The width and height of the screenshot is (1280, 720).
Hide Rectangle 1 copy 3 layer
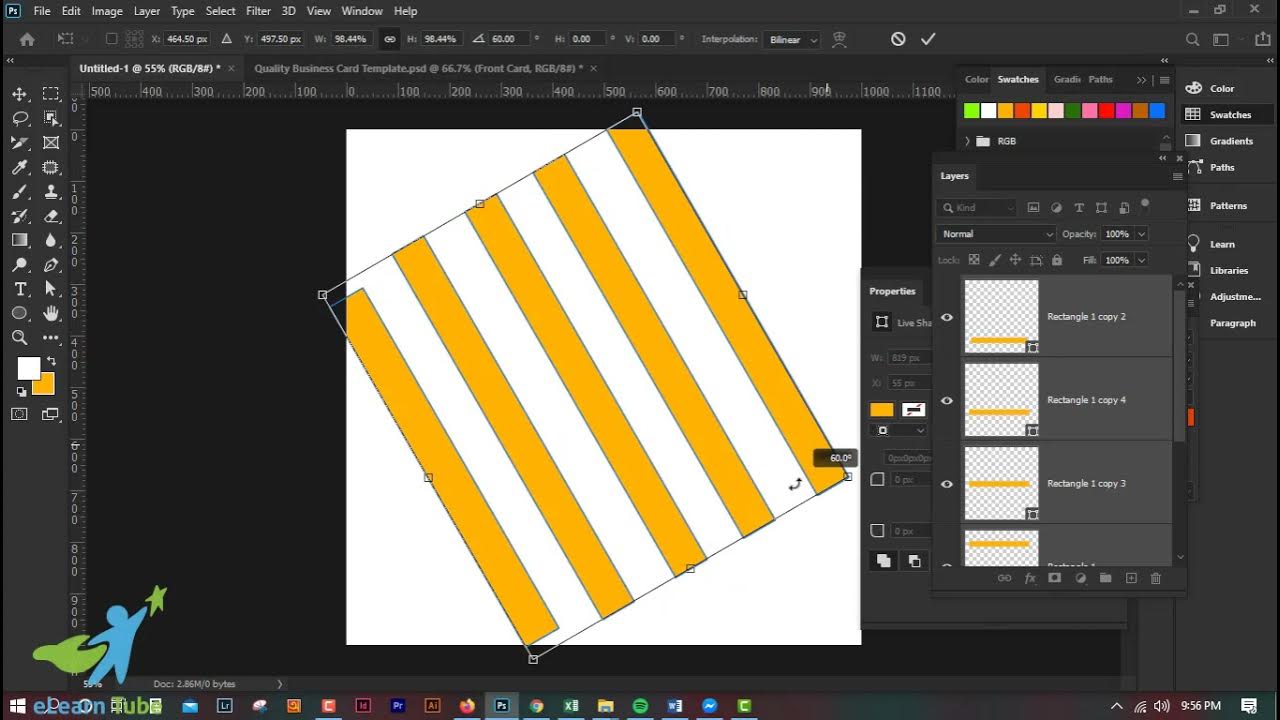[x=947, y=484]
